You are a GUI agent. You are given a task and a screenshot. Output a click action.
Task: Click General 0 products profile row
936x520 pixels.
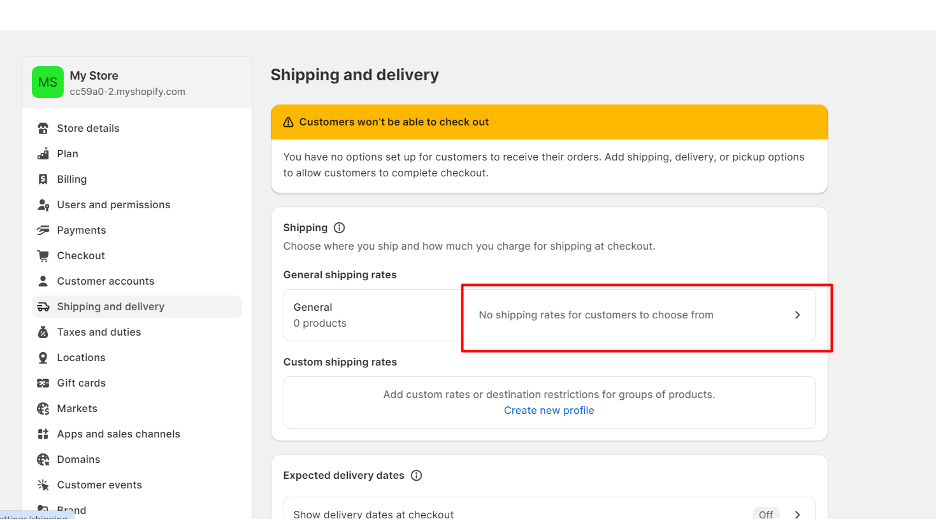pyautogui.click(x=549, y=315)
